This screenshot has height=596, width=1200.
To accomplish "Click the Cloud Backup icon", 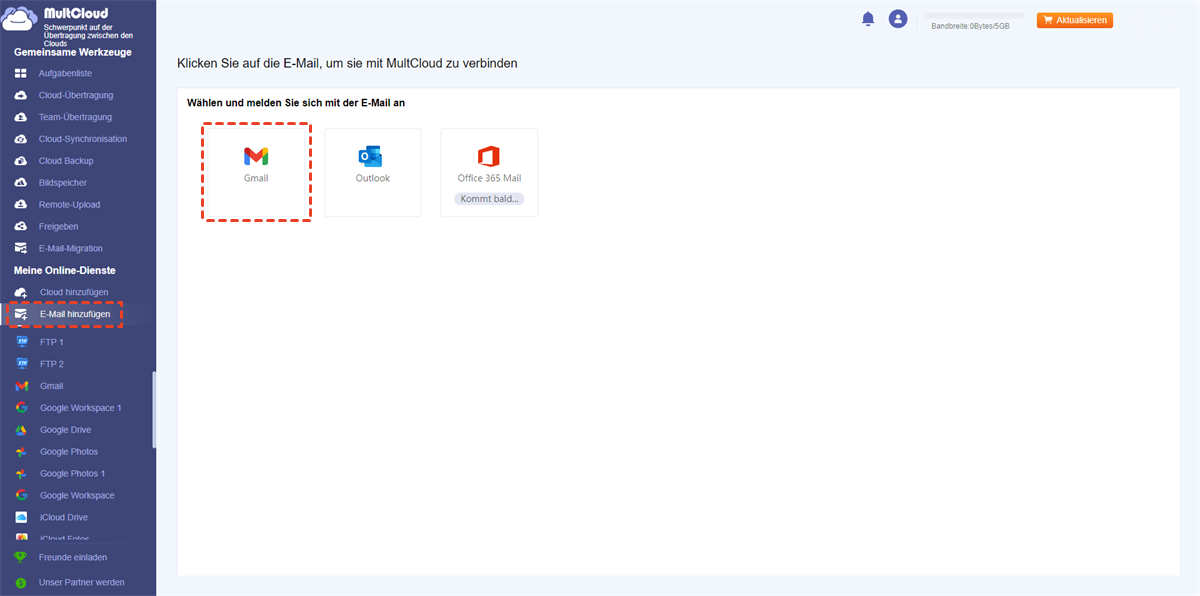I will [x=20, y=161].
